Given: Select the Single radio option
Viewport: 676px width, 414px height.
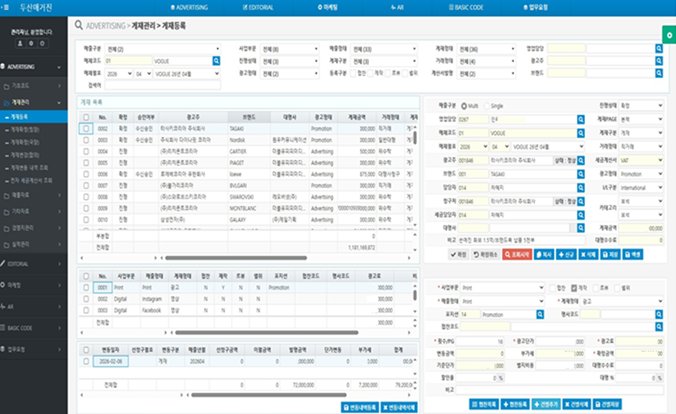Looking at the screenshot, I should tap(487, 106).
